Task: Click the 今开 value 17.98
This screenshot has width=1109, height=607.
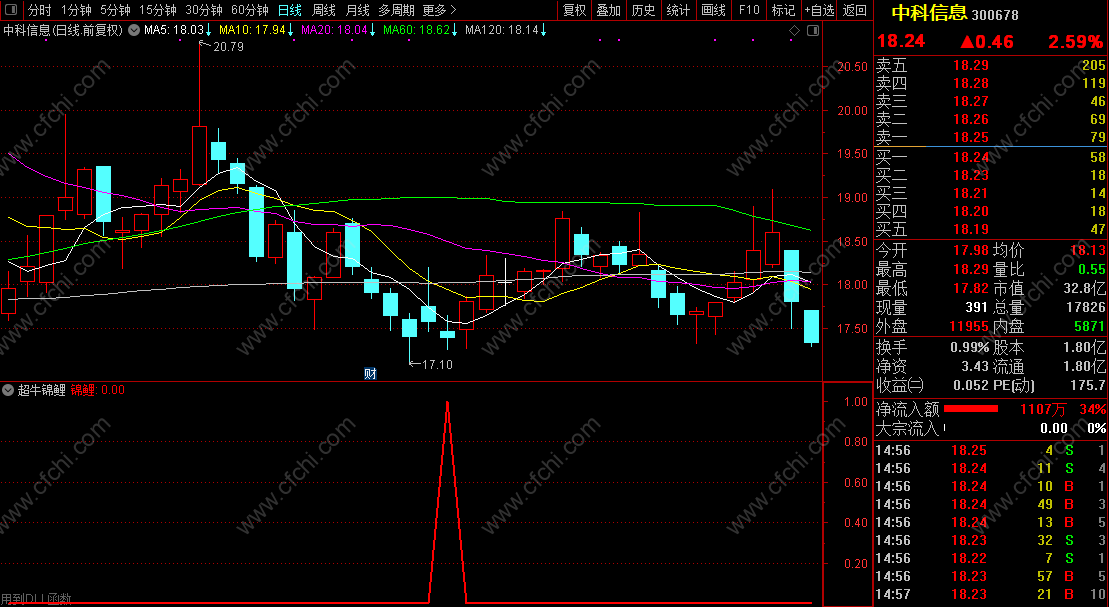Action: click(970, 250)
